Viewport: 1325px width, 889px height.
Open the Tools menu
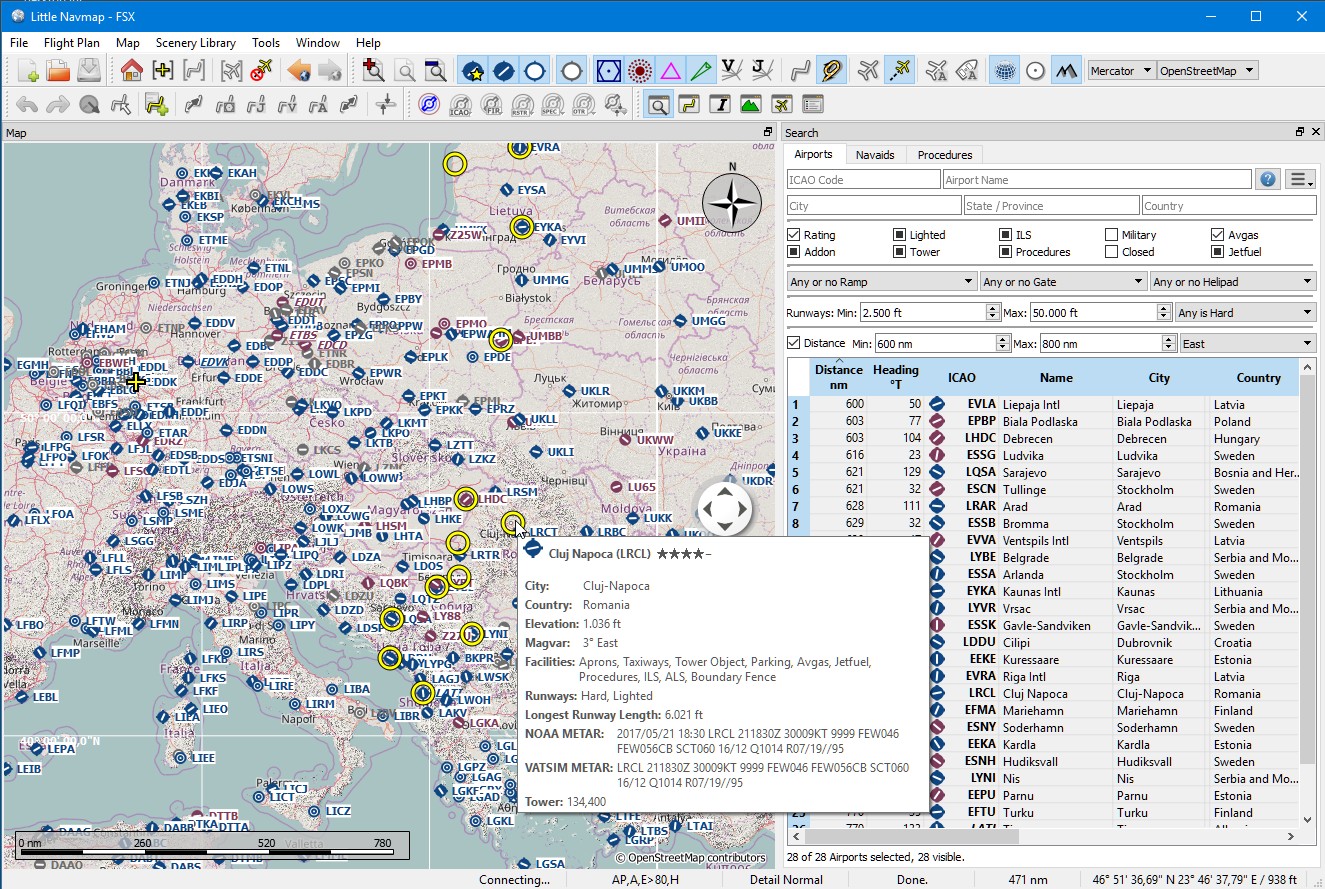[x=266, y=43]
